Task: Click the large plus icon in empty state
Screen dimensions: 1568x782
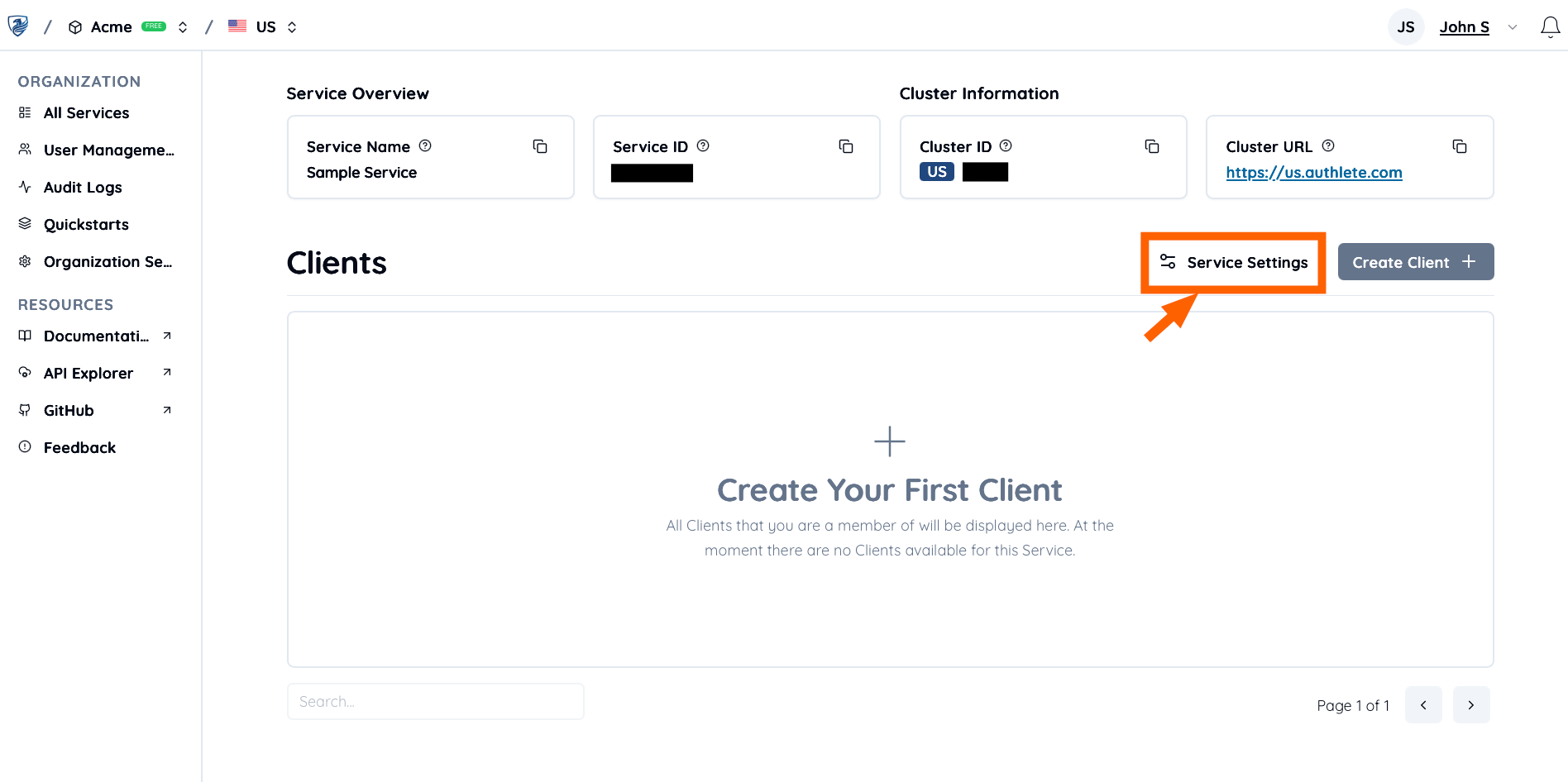Action: point(890,441)
